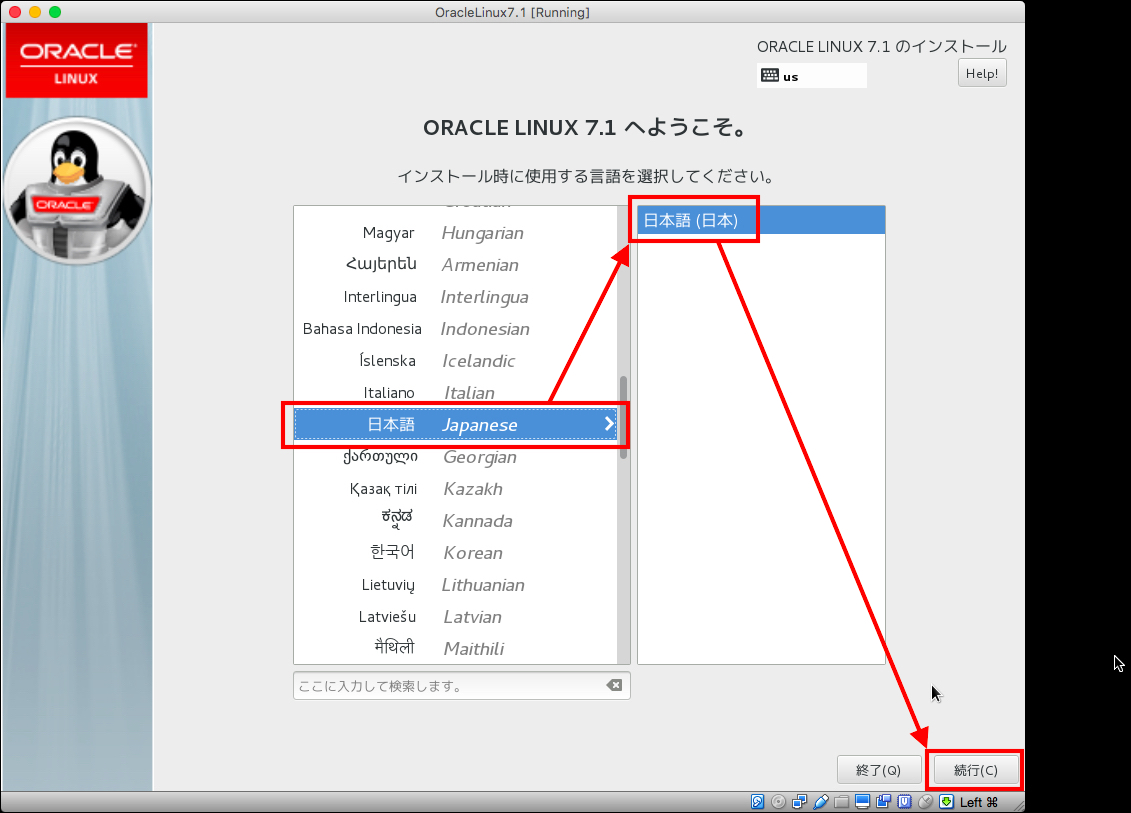1131x813 pixels.
Task: Click the USB devices status icon
Action: click(x=821, y=802)
